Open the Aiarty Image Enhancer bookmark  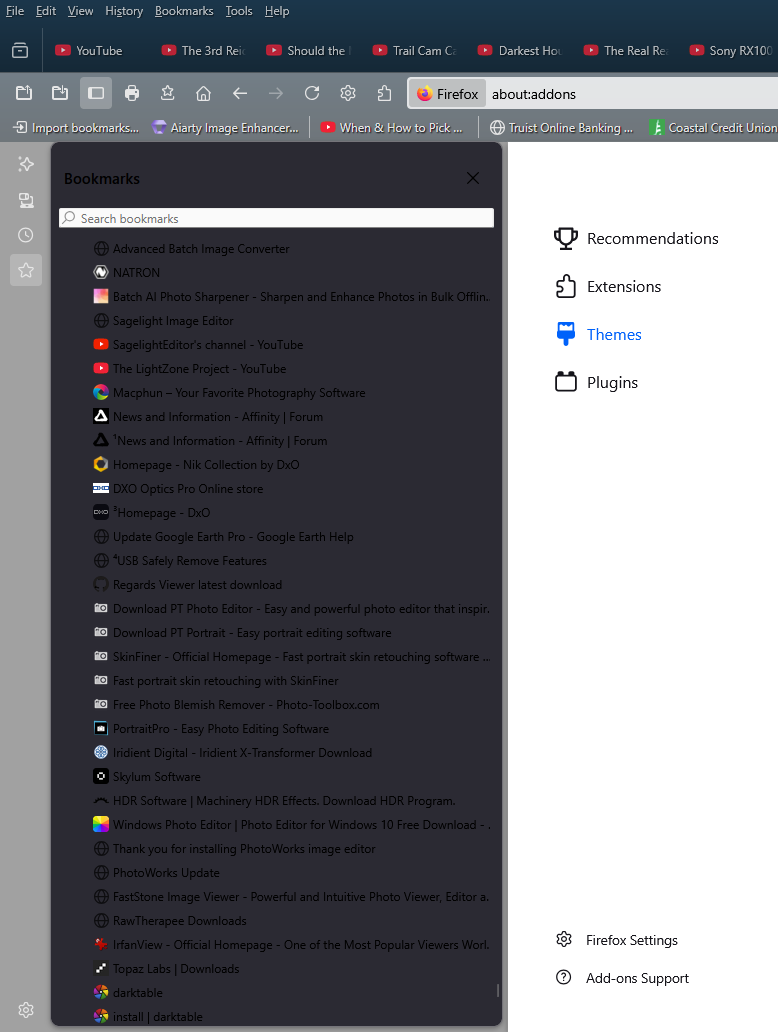[x=225, y=128]
